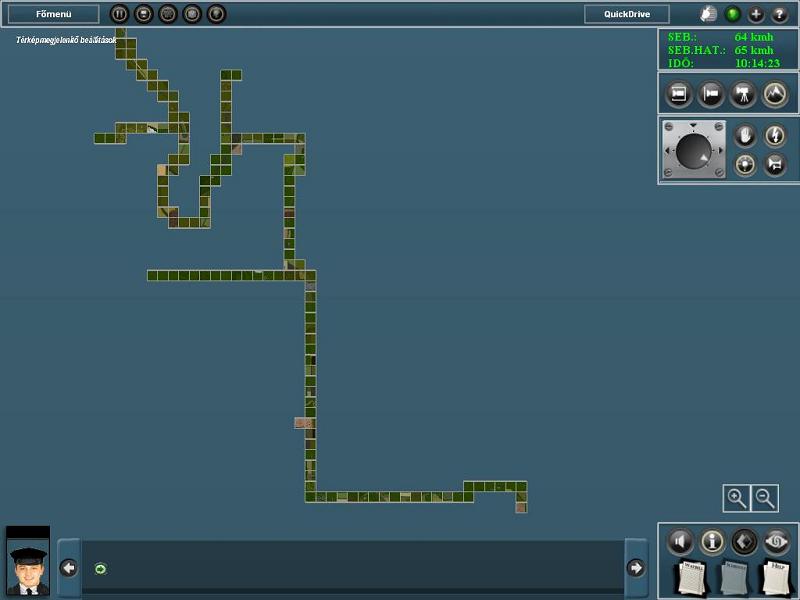800x600 pixels.
Task: Open help with the question mark icon
Action: 780,14
